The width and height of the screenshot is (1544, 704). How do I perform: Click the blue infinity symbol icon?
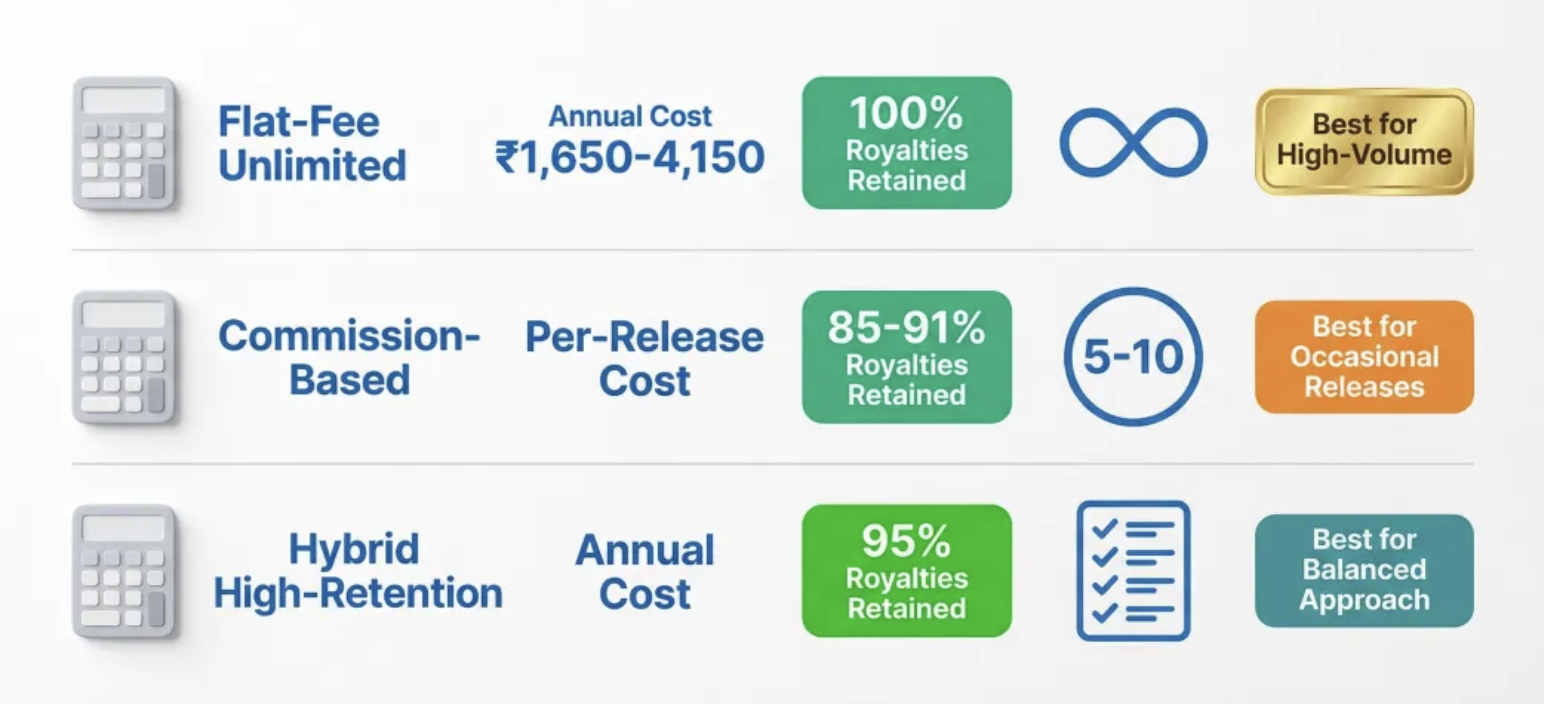pos(1133,143)
